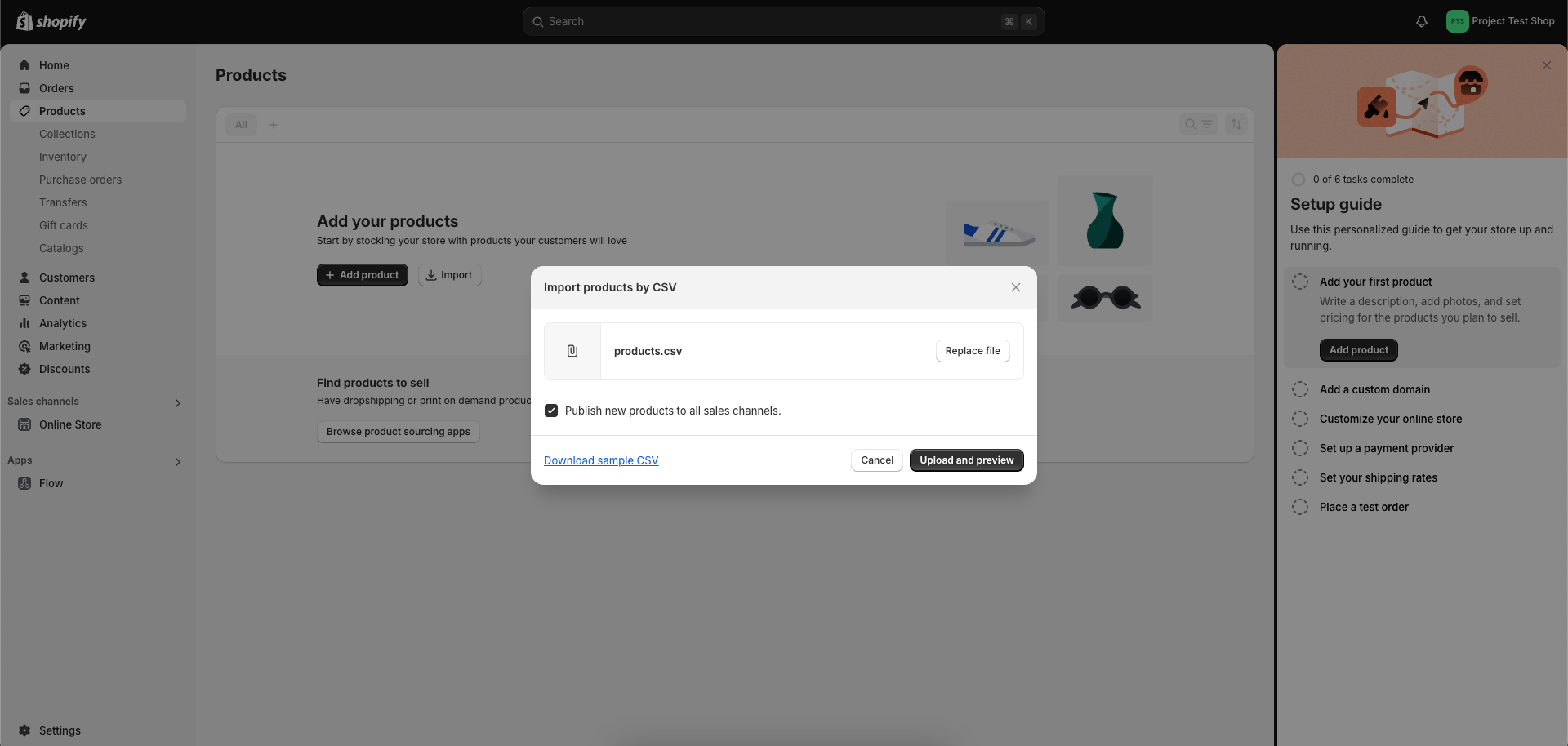
Task: Click the Customers sidebar icon
Action: (x=25, y=278)
